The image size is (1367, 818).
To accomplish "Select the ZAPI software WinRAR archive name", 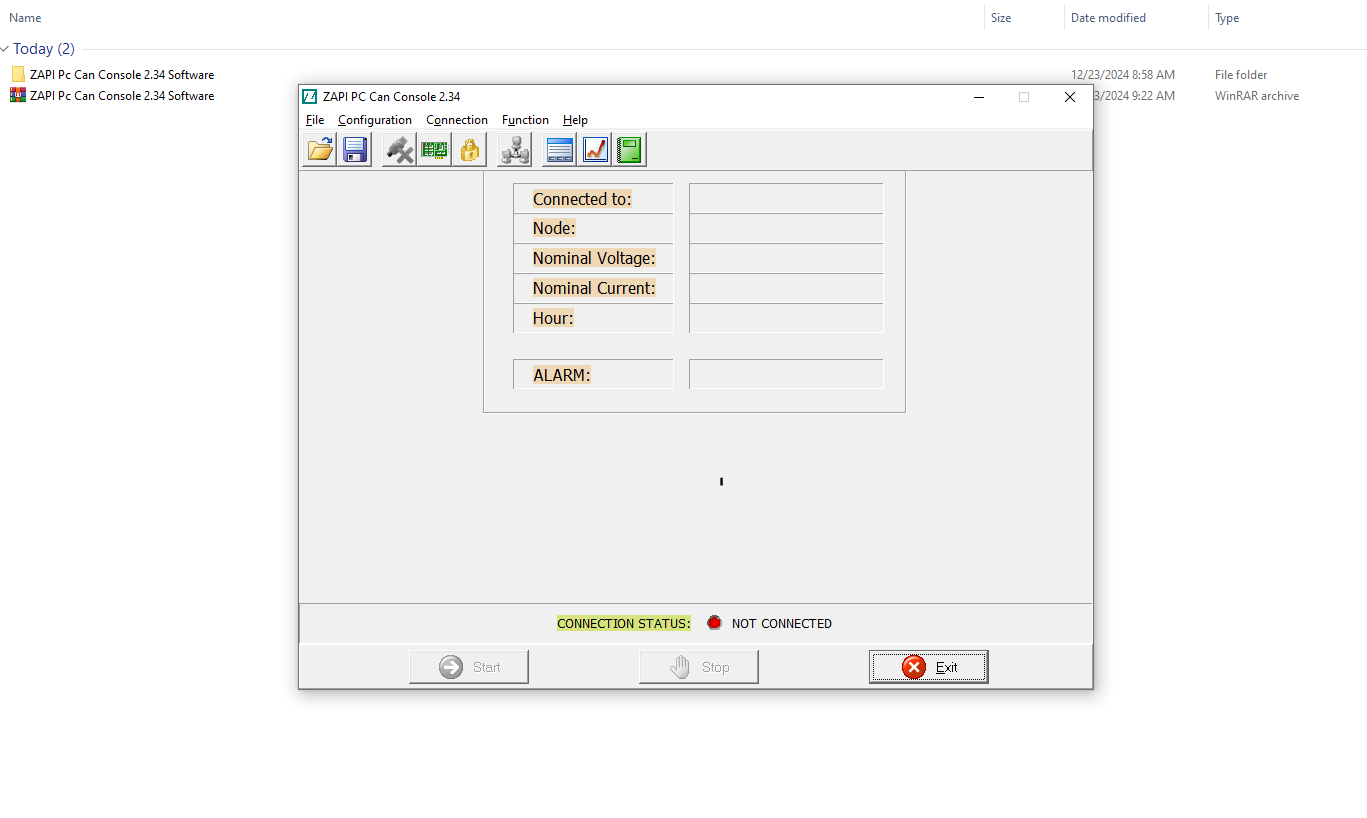I will pos(122,96).
